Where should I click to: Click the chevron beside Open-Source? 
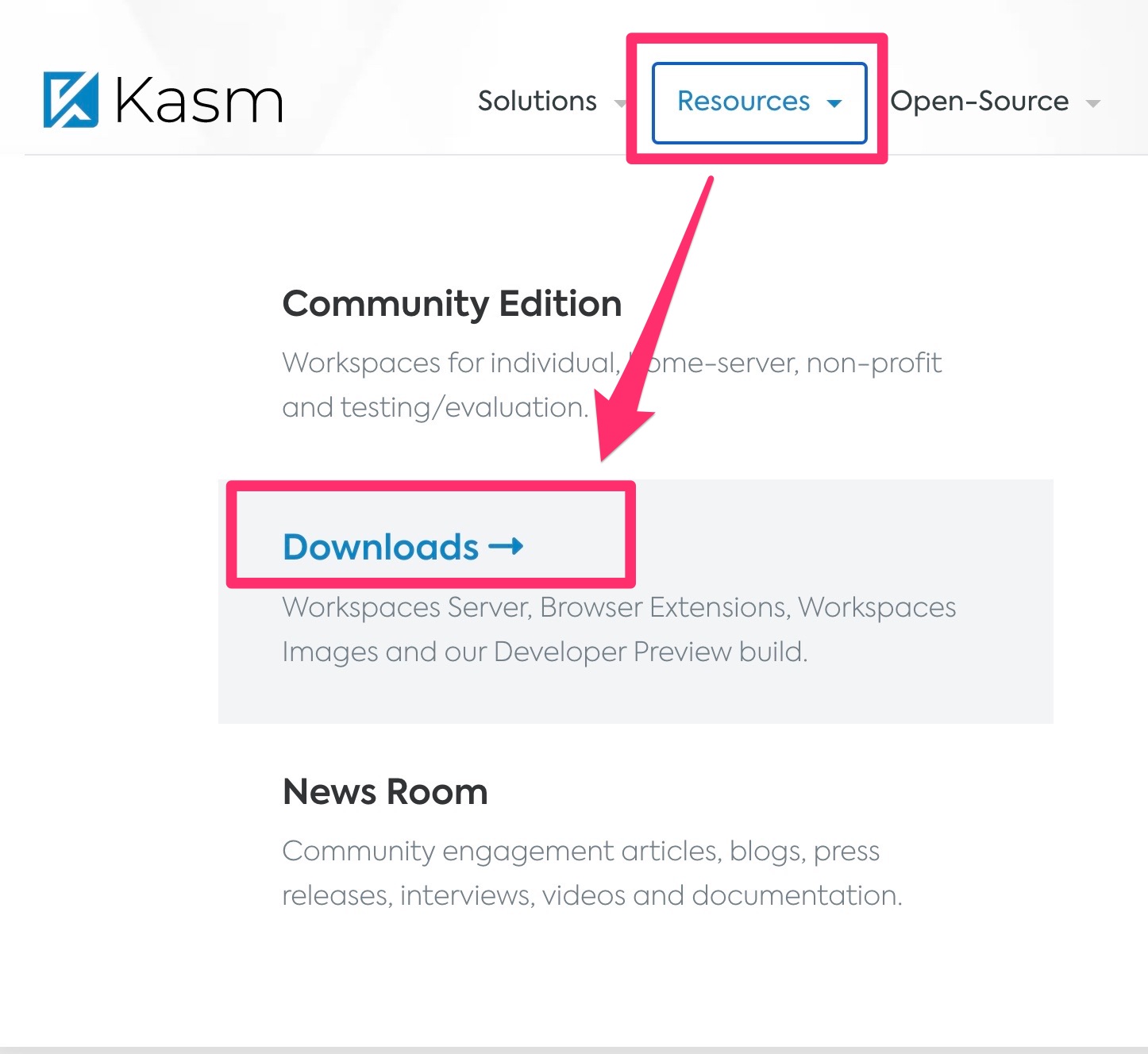click(x=1094, y=103)
